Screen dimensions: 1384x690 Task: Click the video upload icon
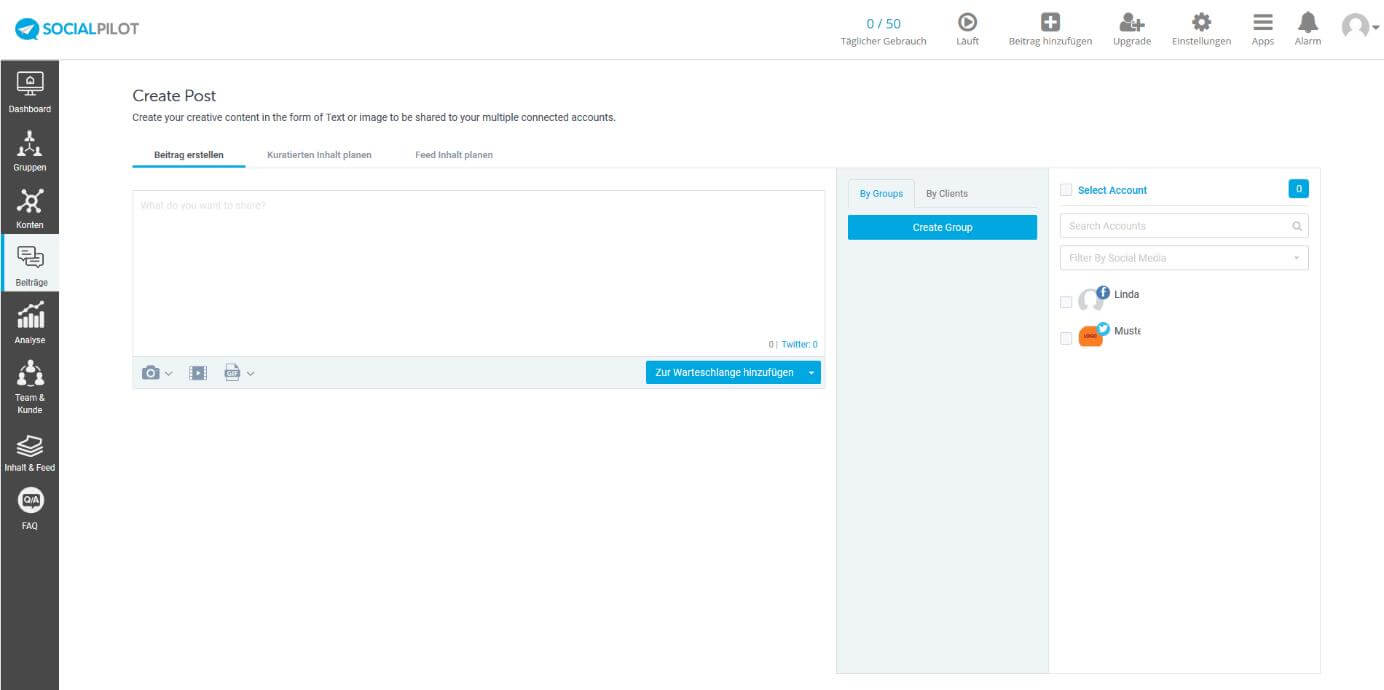pos(198,373)
